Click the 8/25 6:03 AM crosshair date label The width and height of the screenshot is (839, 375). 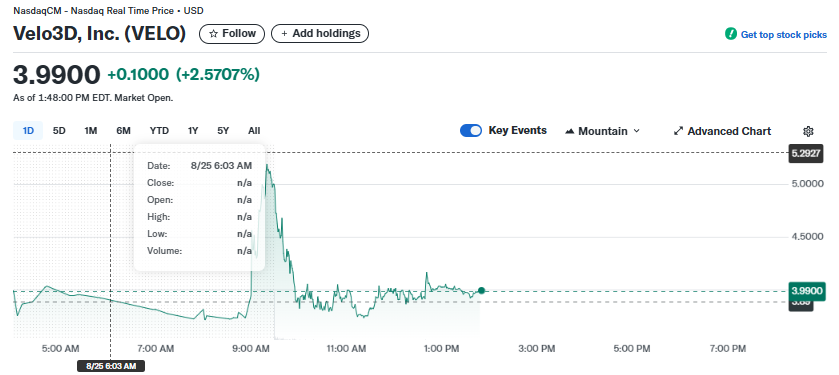tap(111, 366)
